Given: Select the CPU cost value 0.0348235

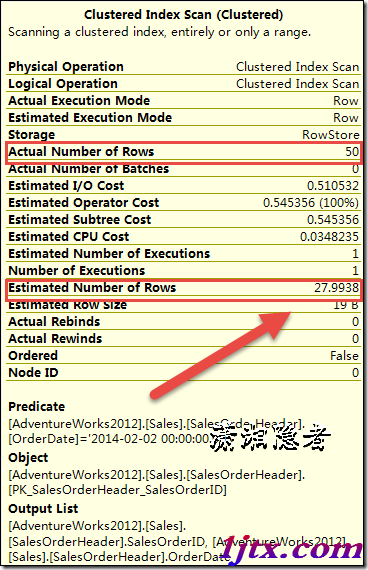Looking at the screenshot, I should pyautogui.click(x=329, y=237).
